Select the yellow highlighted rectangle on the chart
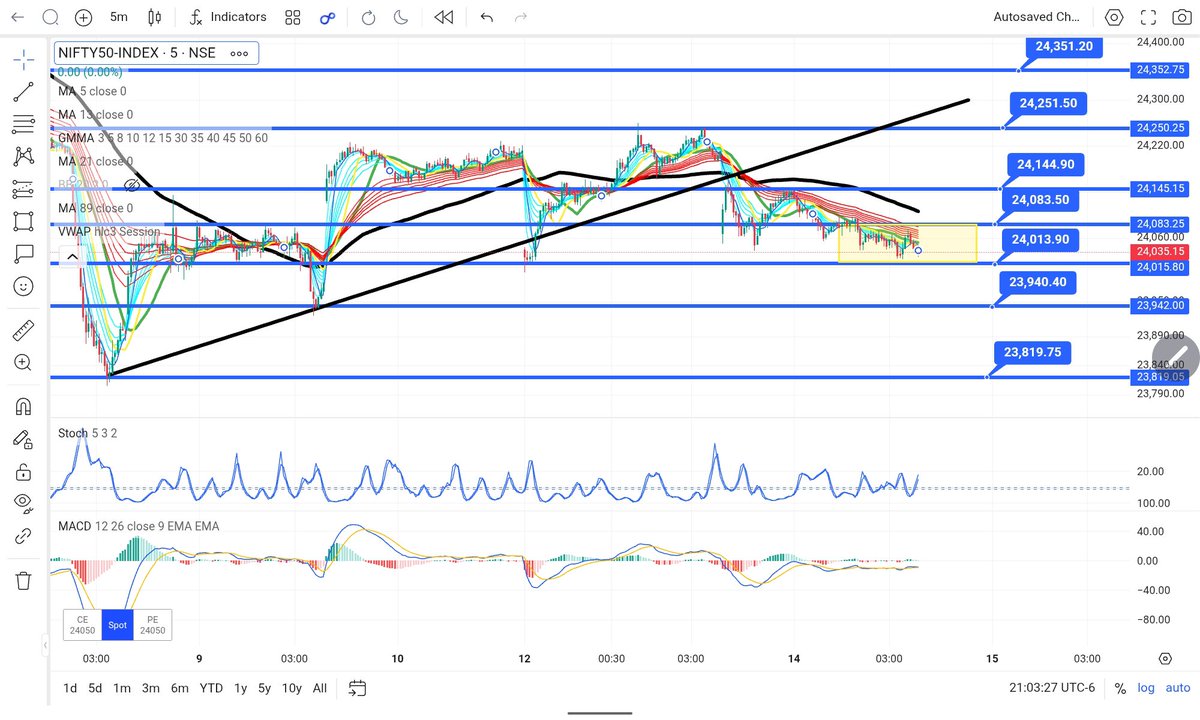Viewport: 1200px width, 720px height. point(907,244)
